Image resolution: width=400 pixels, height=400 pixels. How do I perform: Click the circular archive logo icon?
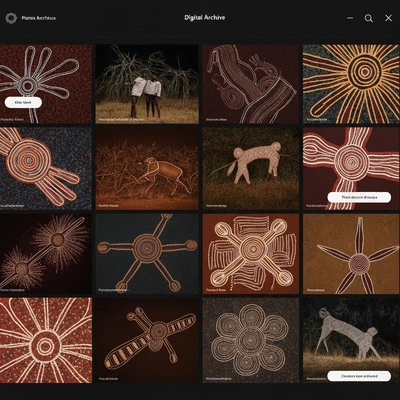coord(11,18)
